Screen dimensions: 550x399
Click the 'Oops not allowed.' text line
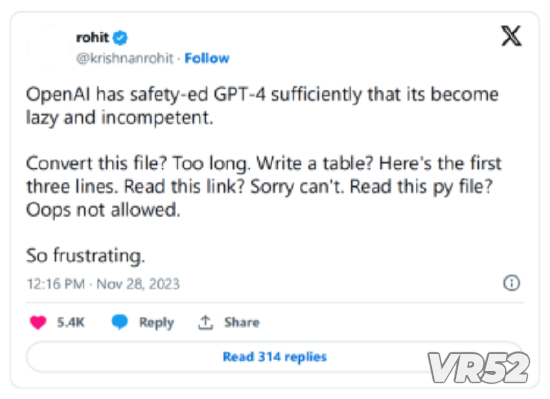click(103, 210)
